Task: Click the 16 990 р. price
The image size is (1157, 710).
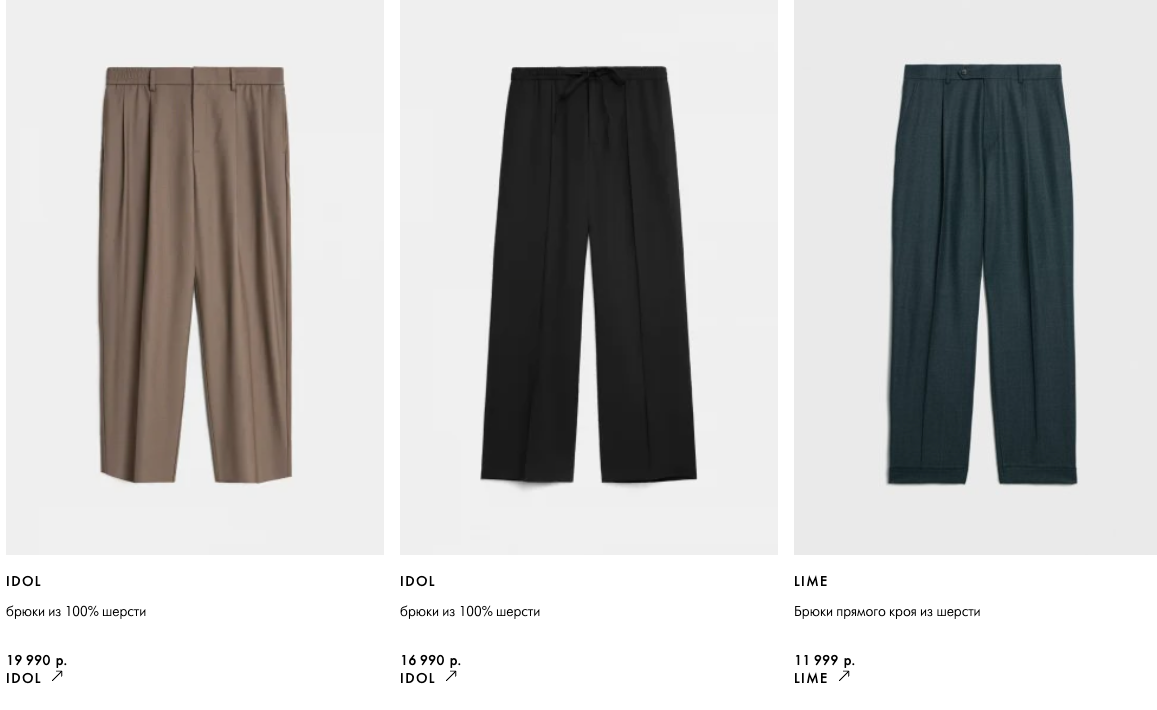Action: (430, 661)
